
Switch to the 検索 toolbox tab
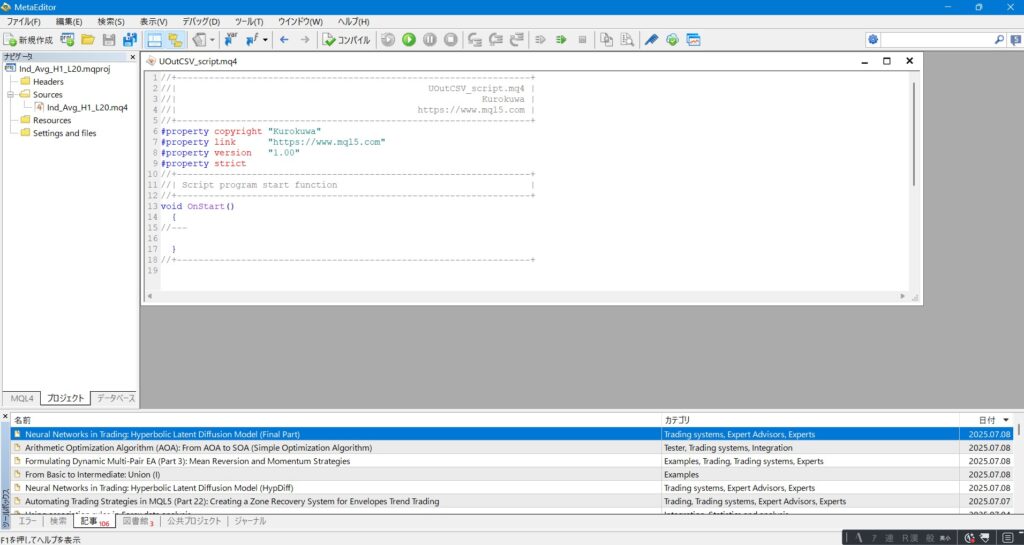click(58, 521)
